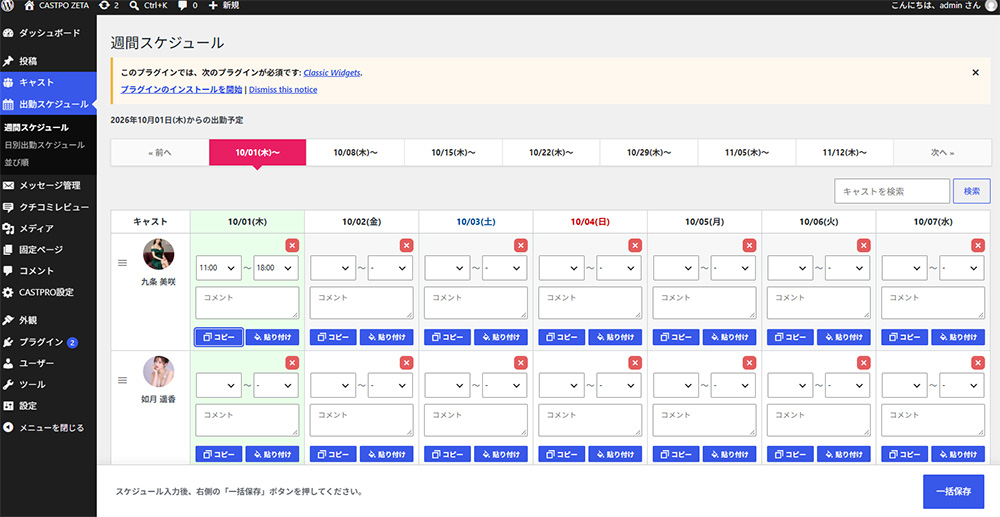
Task: Save all schedules with 一括保存
Action: [953, 492]
